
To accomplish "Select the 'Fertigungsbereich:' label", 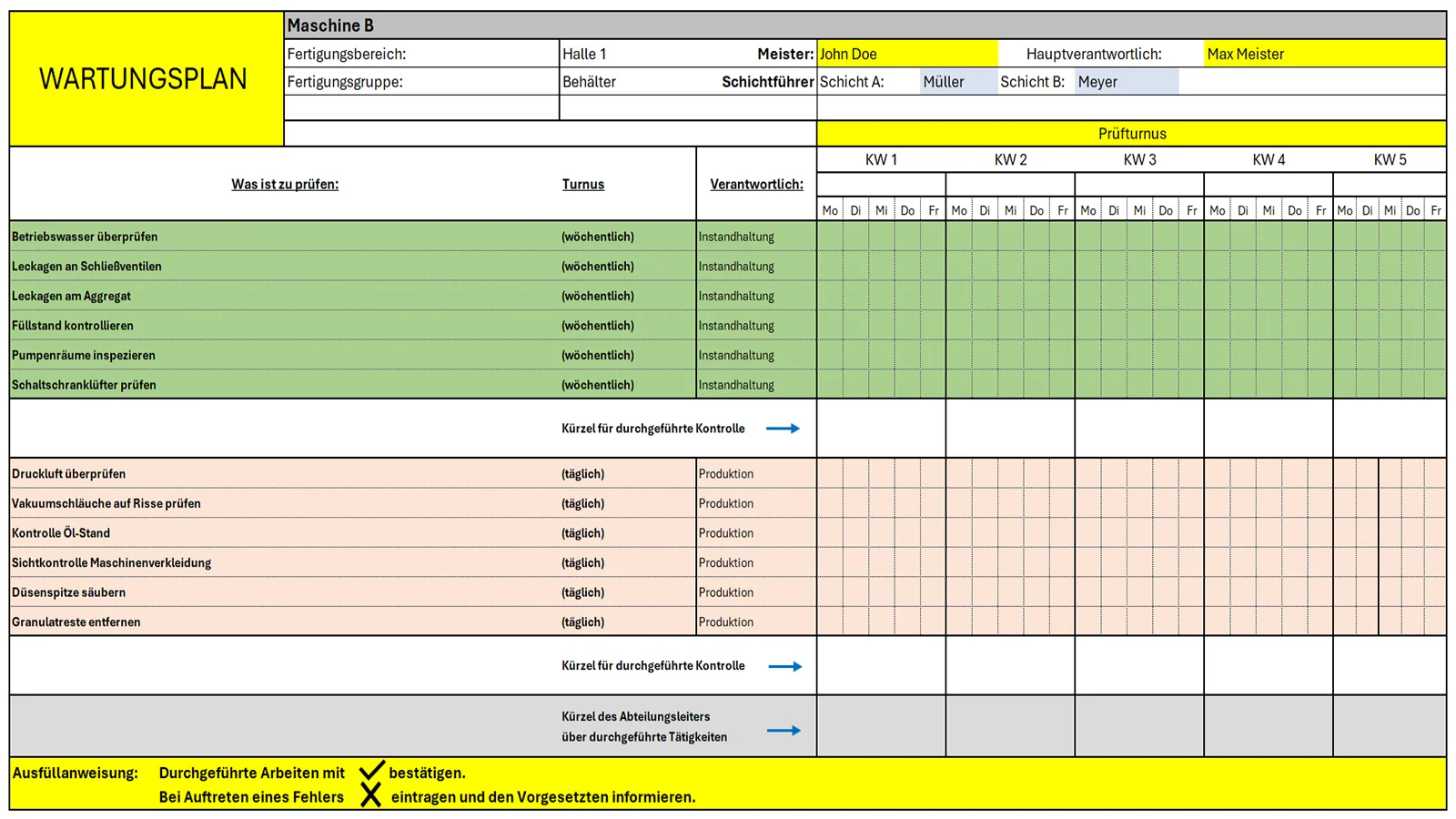I will [x=347, y=54].
